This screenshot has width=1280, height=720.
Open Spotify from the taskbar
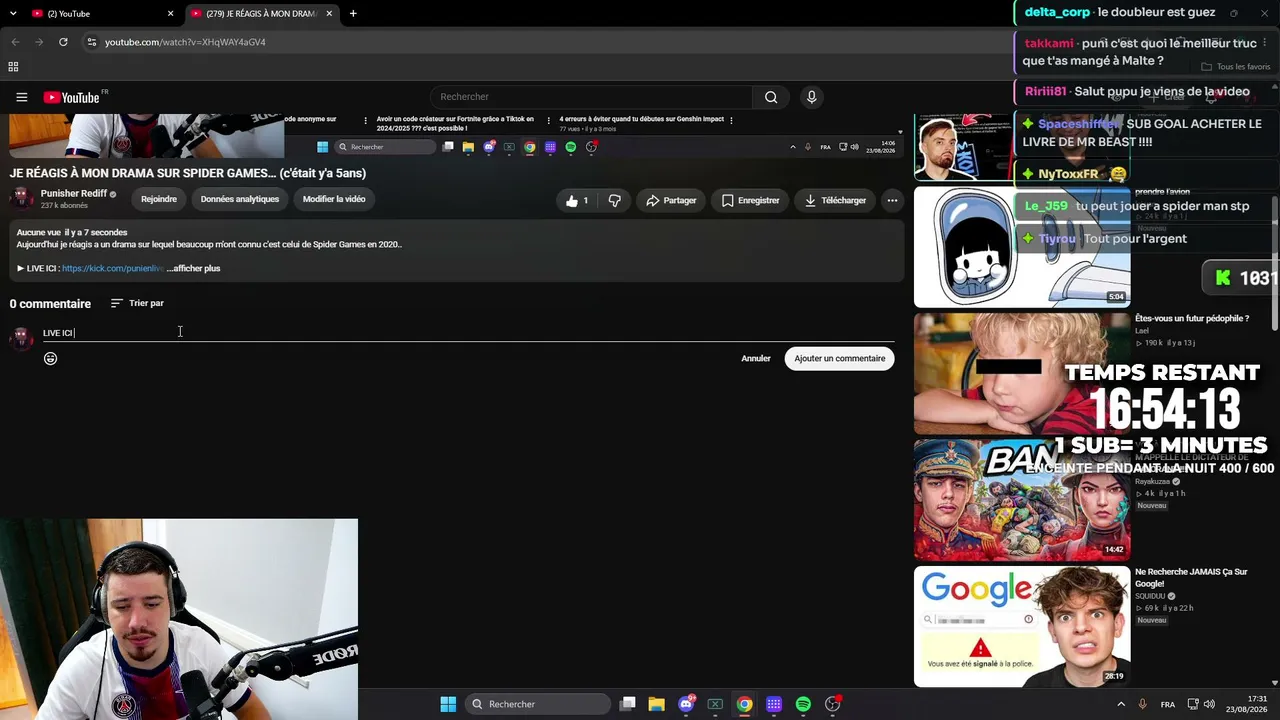coord(803,704)
